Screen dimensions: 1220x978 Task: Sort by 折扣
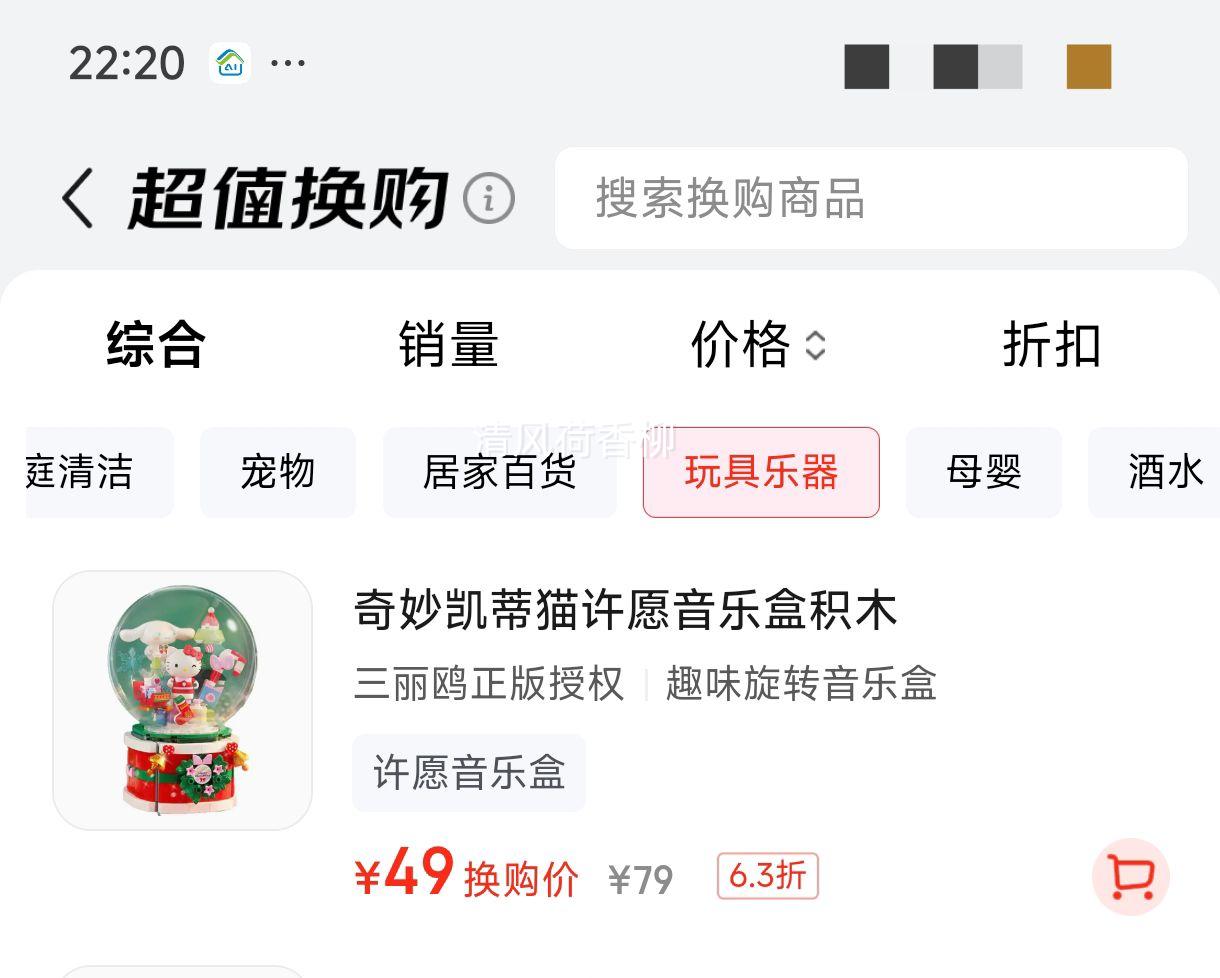[x=1052, y=345]
